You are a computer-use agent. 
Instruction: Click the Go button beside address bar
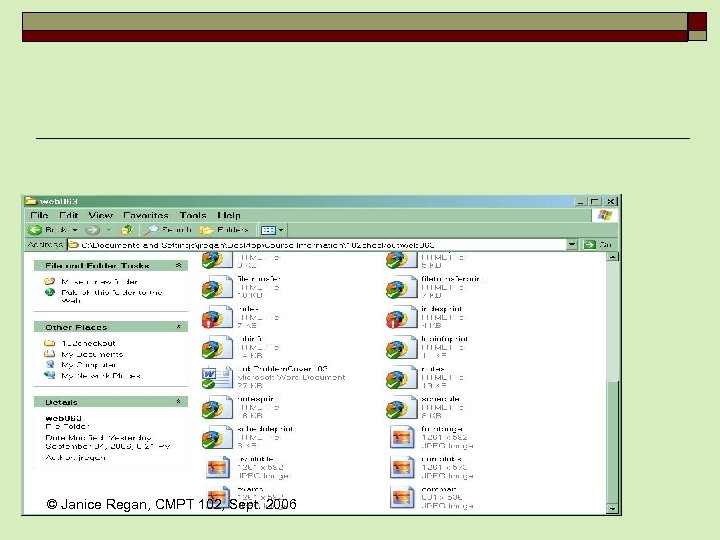tap(598, 245)
